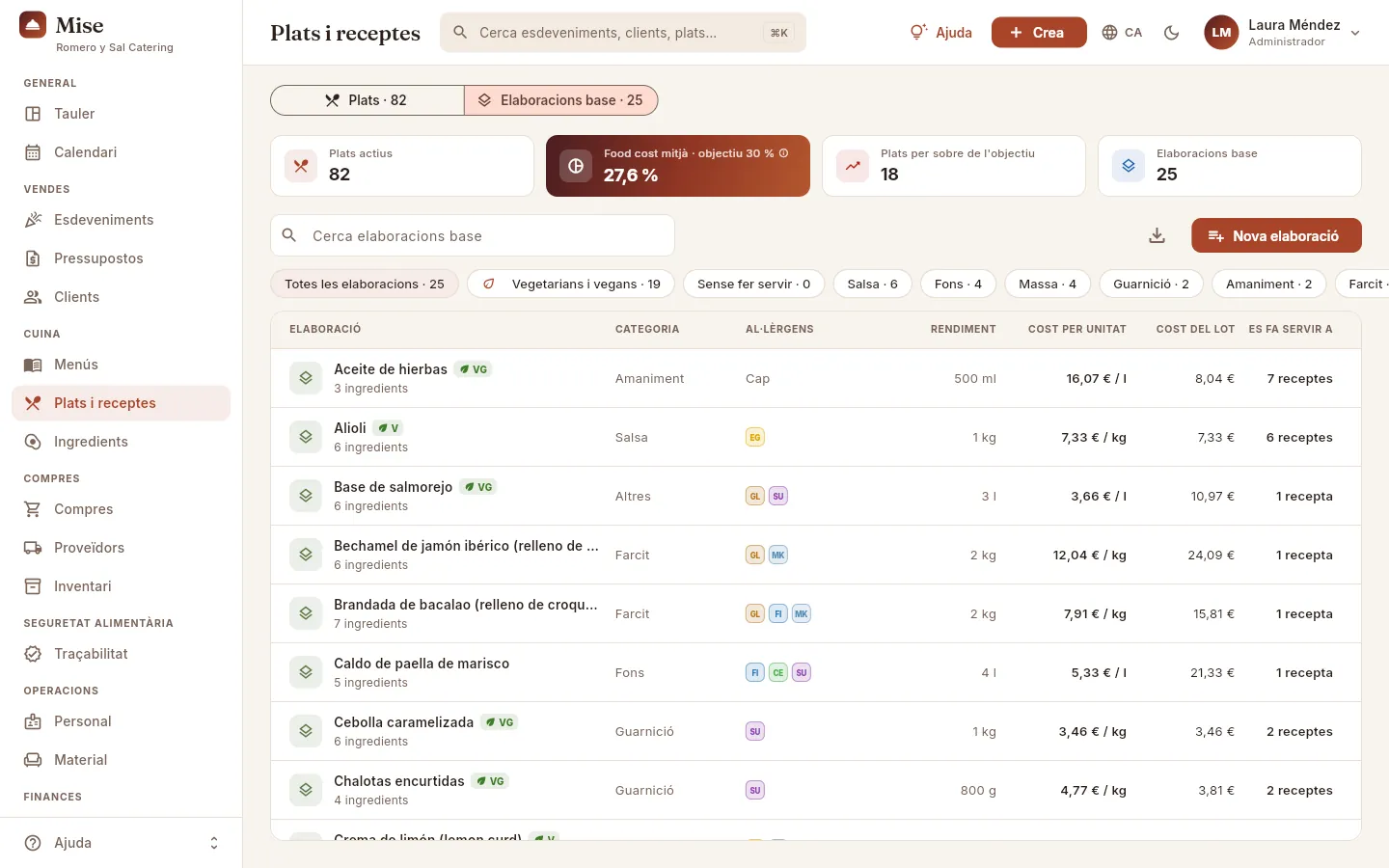Open Tauler in the sidebar
This screenshot has height=868, width=1389.
[x=122, y=114]
